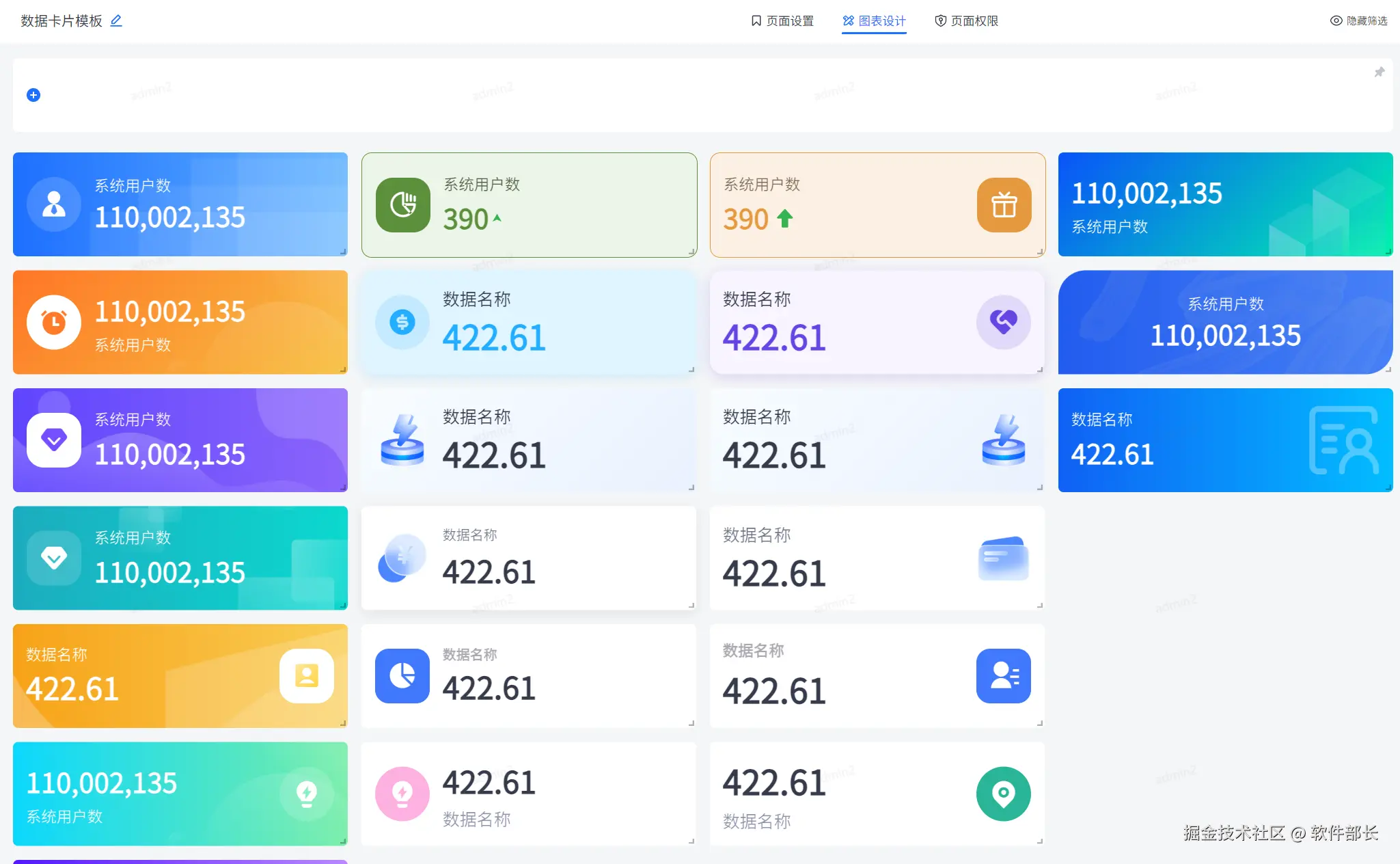Open the 页面设置 tab
Screen dimensions: 1400x864
pyautogui.click(x=782, y=21)
